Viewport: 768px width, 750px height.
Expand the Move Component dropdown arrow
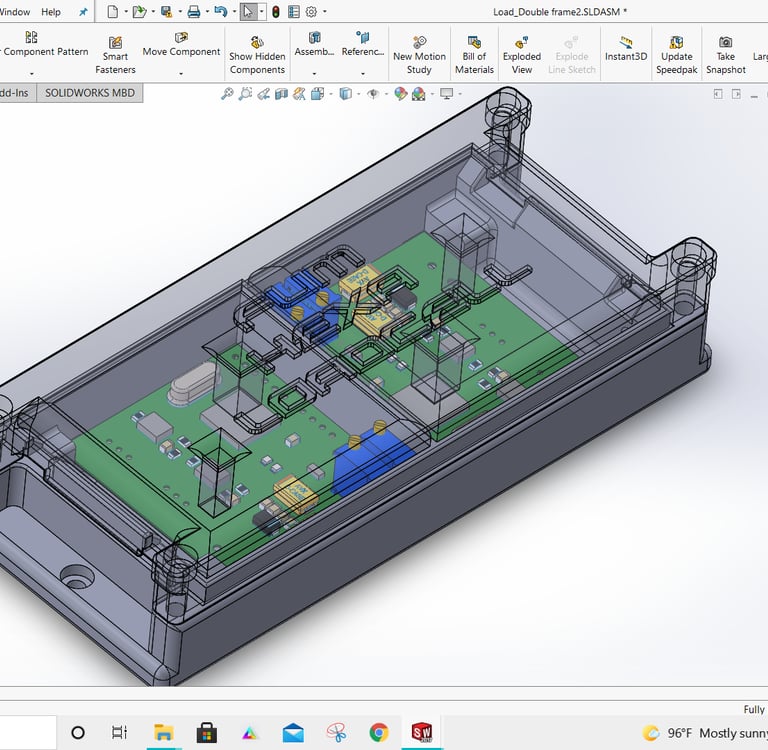[181, 72]
